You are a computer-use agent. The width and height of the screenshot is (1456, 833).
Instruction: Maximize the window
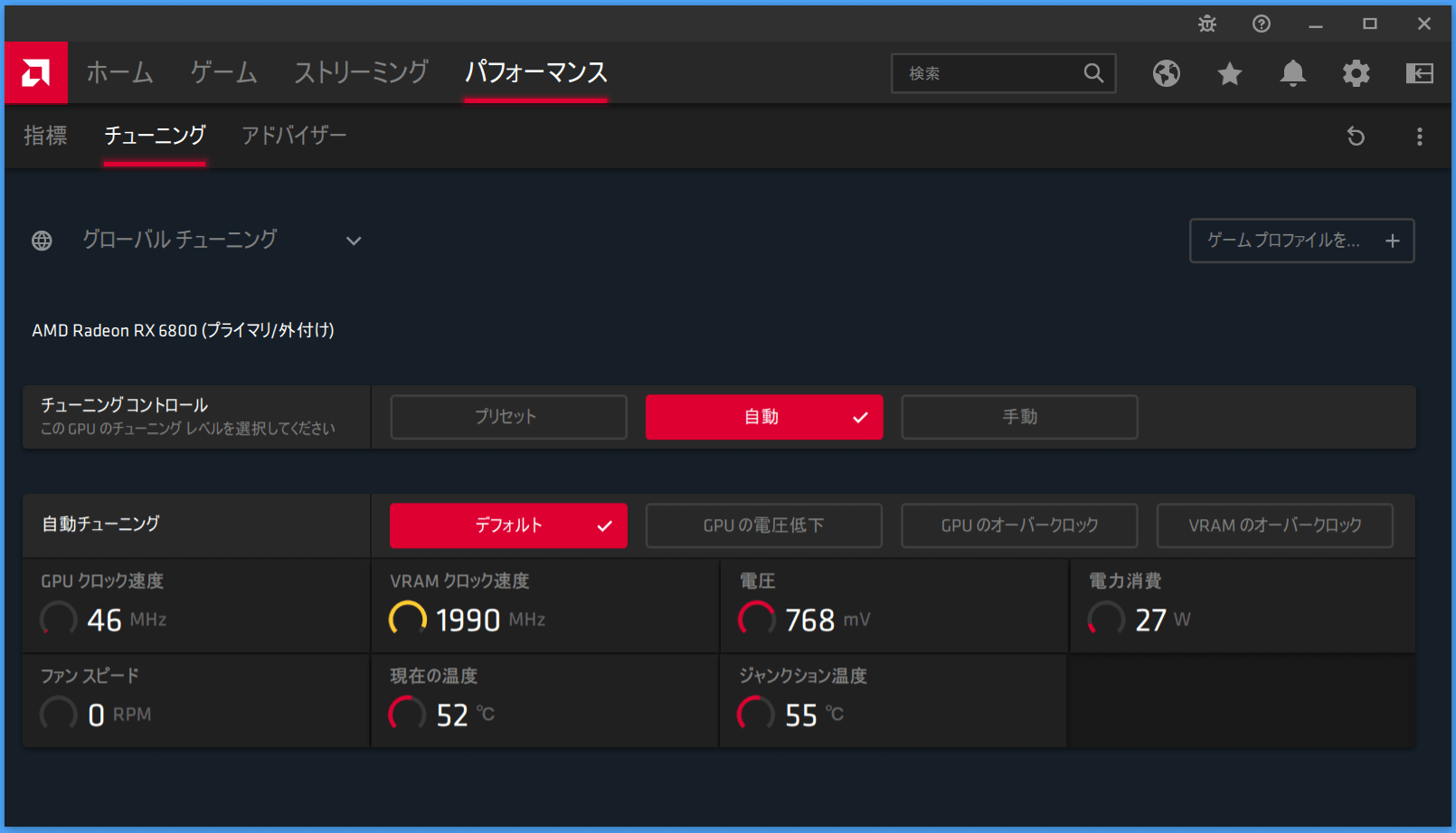pos(1370,24)
